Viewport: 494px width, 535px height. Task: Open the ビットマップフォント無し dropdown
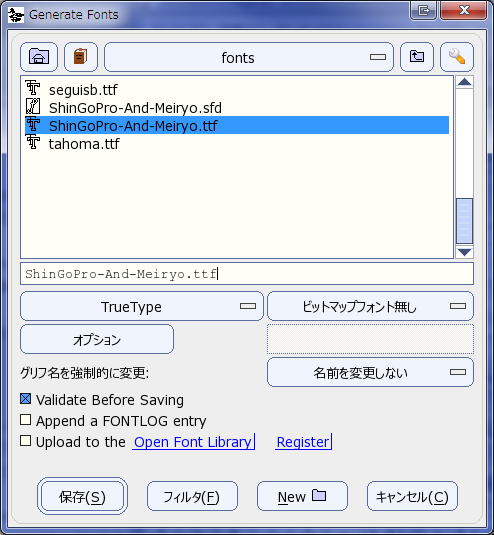pyautogui.click(x=370, y=306)
